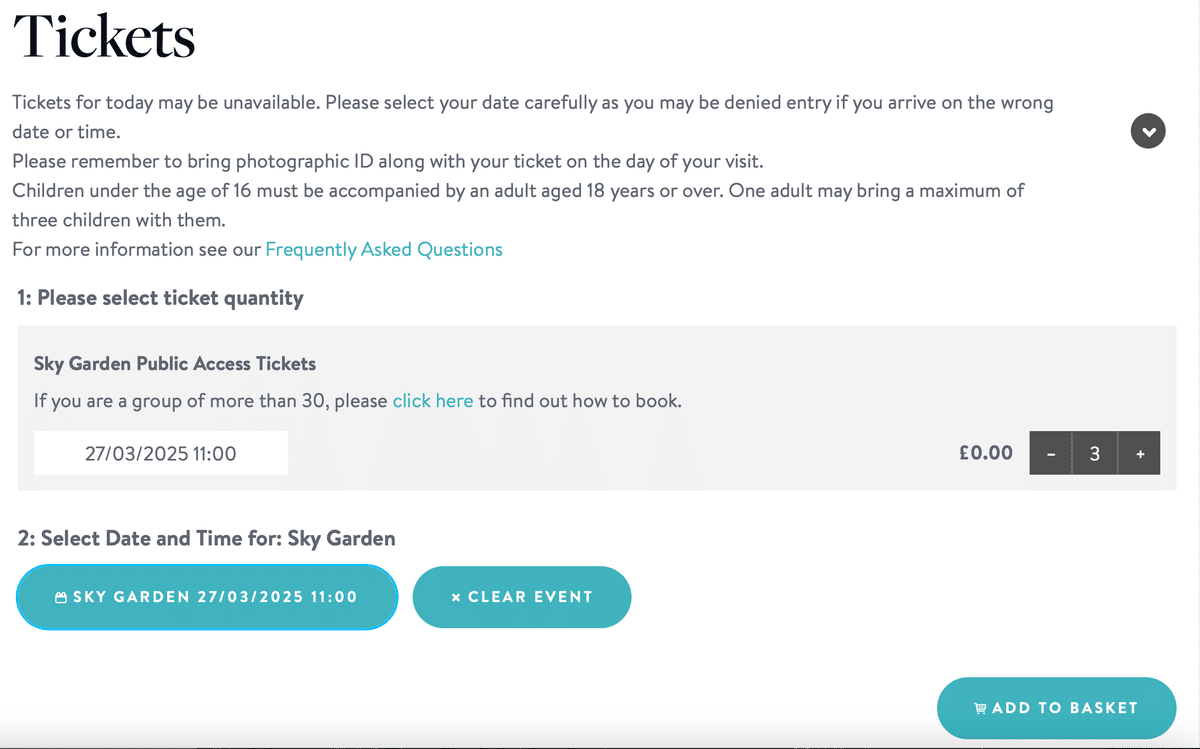Click the children under 16 notice text

[x=518, y=190]
